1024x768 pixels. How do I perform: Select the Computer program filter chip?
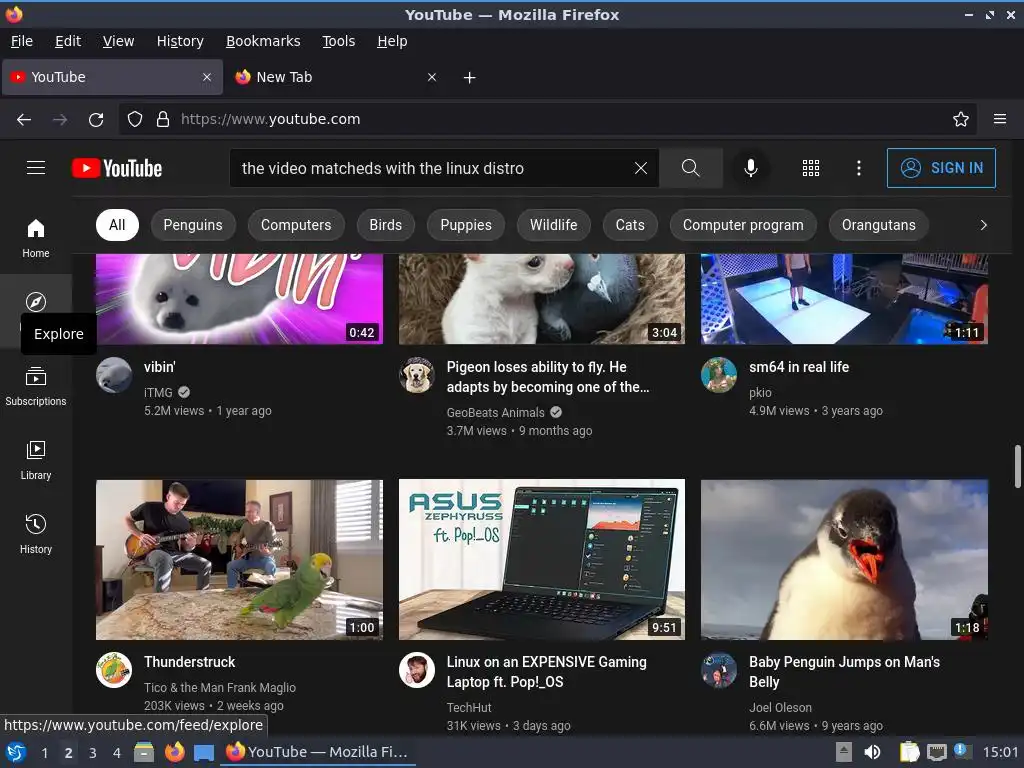(743, 225)
